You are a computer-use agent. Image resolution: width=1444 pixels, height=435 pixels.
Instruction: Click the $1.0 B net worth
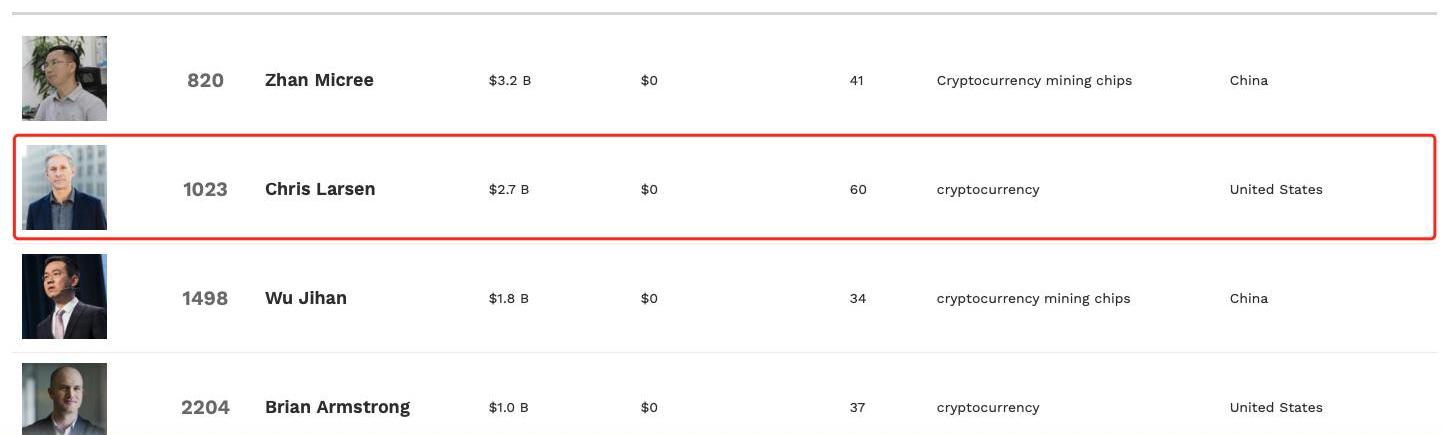(x=509, y=407)
